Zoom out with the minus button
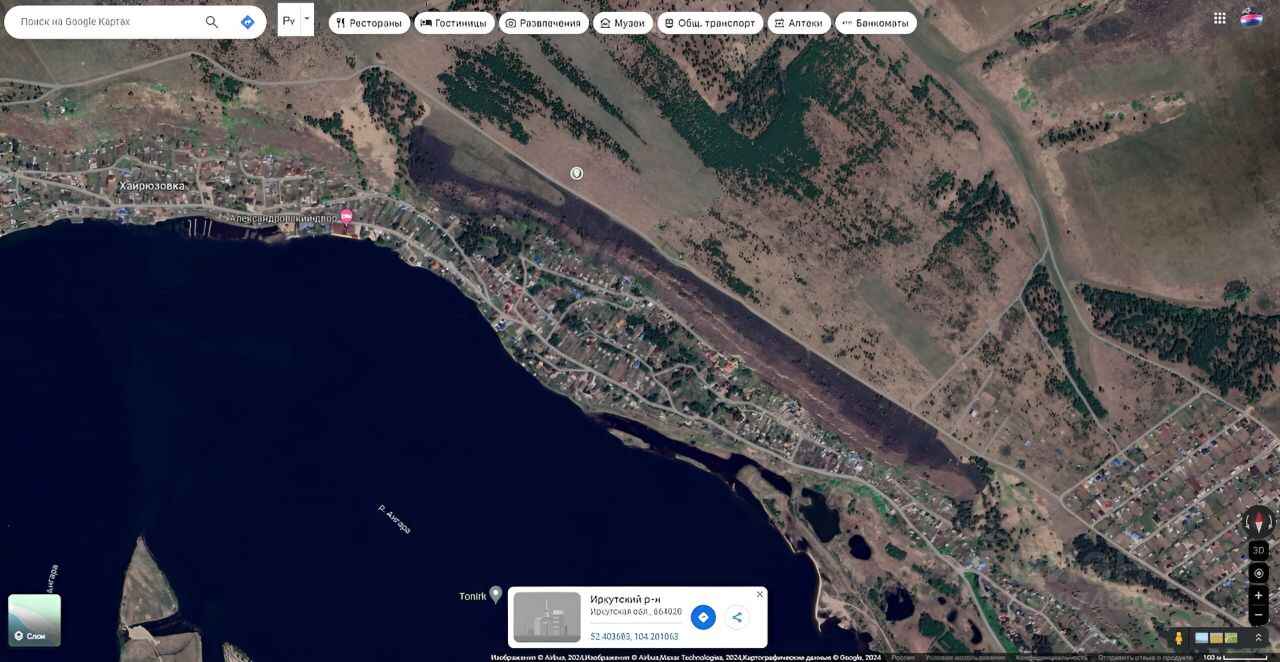 click(1259, 614)
